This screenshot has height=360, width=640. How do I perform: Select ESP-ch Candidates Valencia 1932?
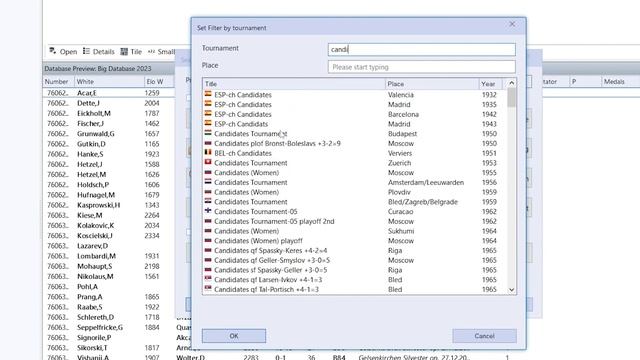click(355, 95)
